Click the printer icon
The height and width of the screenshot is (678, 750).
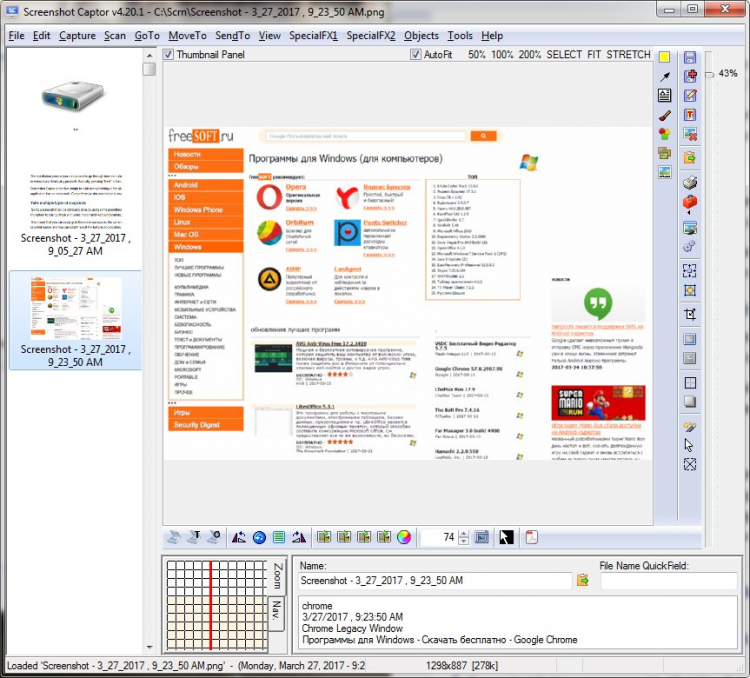pyautogui.click(x=690, y=182)
